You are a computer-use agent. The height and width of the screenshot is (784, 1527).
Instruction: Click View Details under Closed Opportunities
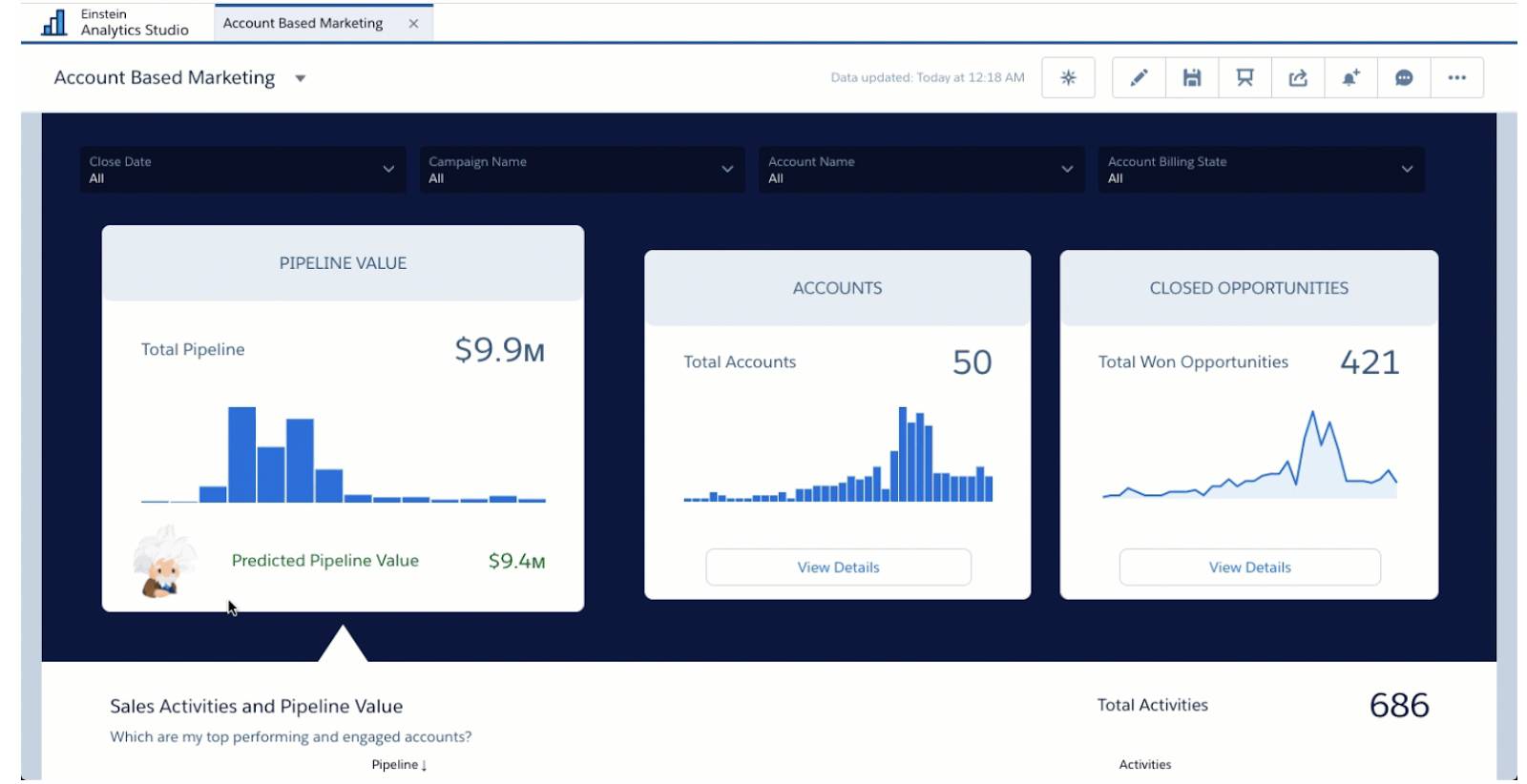(x=1250, y=567)
